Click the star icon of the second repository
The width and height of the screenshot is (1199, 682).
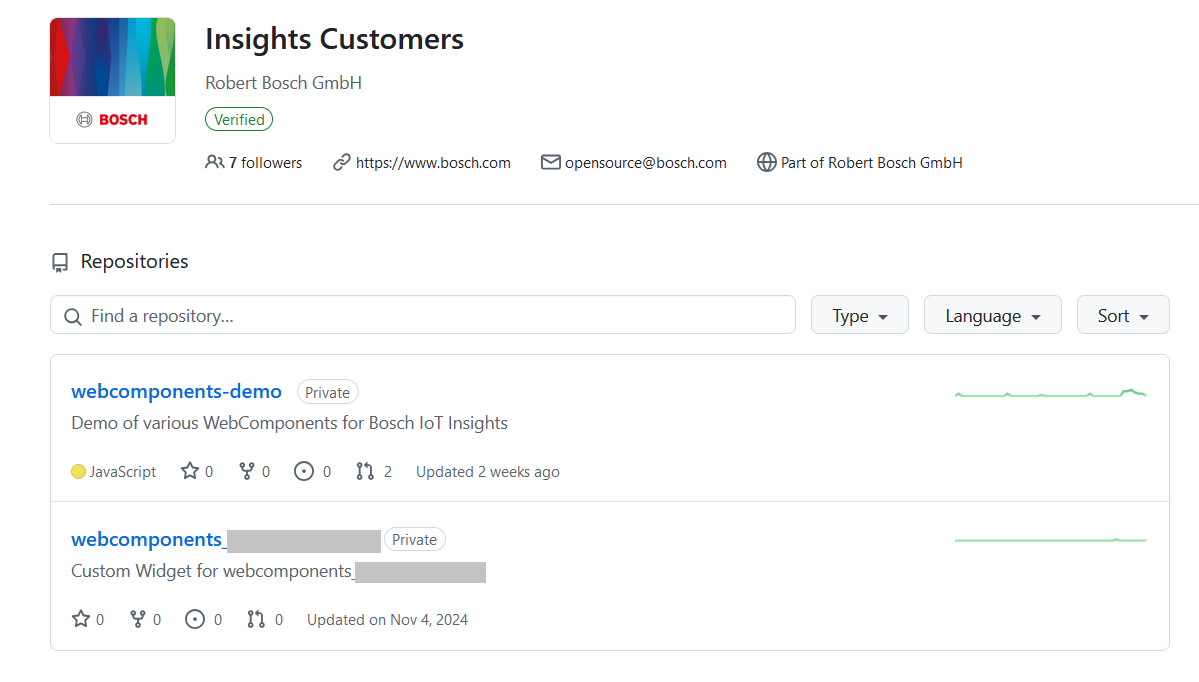coord(81,619)
